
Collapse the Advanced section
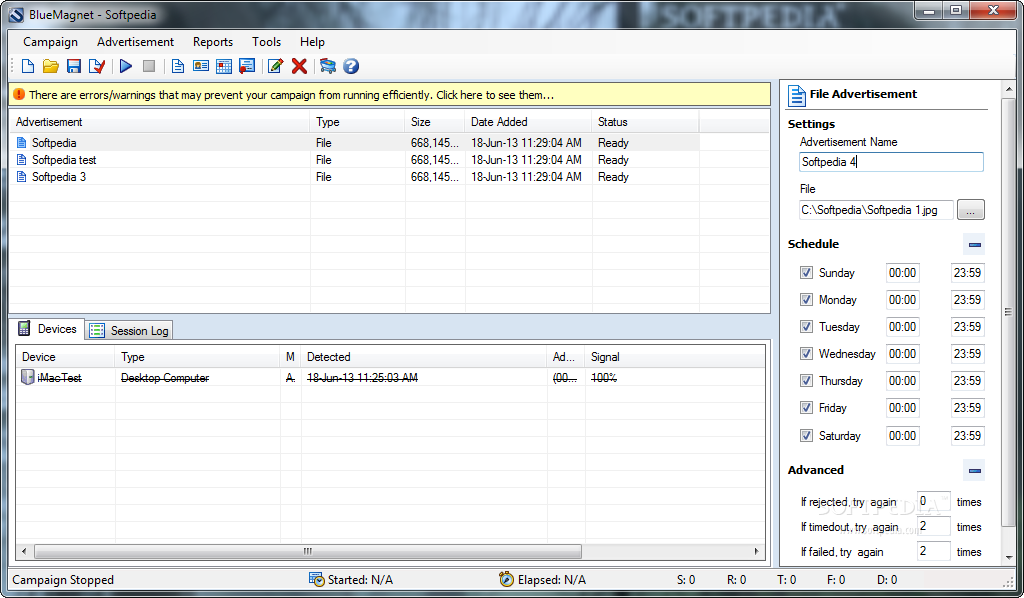point(974,471)
